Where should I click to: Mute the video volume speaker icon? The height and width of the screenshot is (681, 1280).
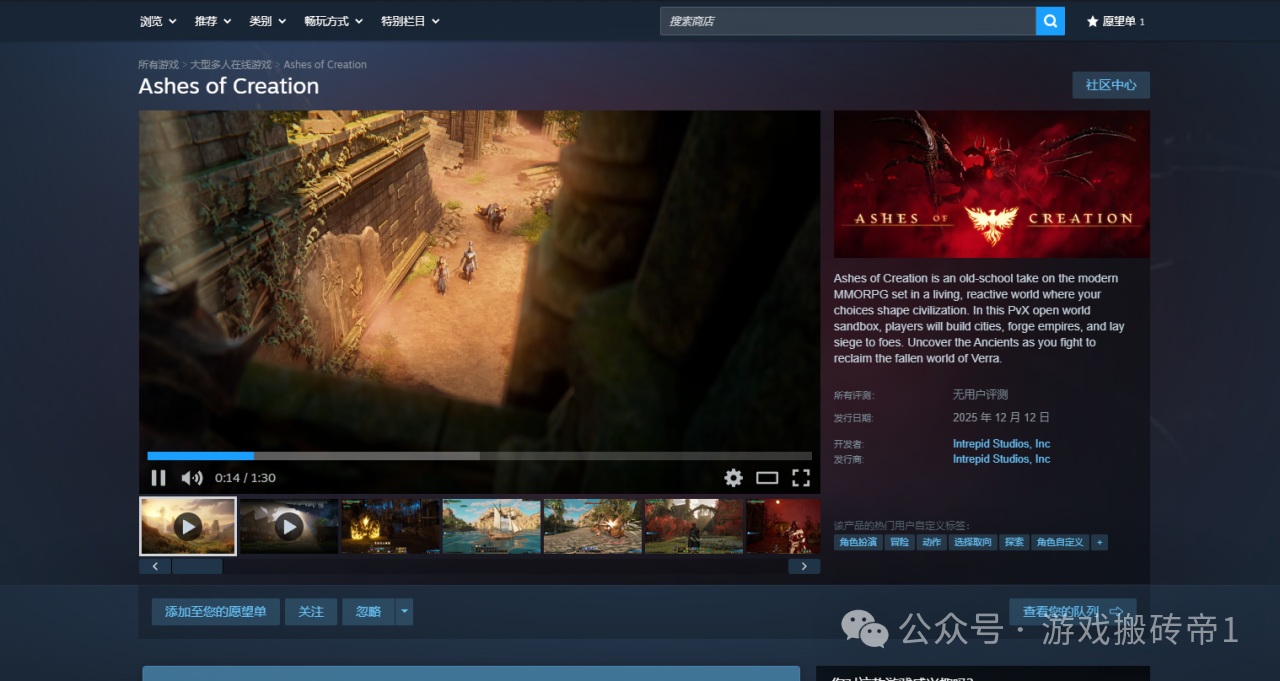(192, 478)
